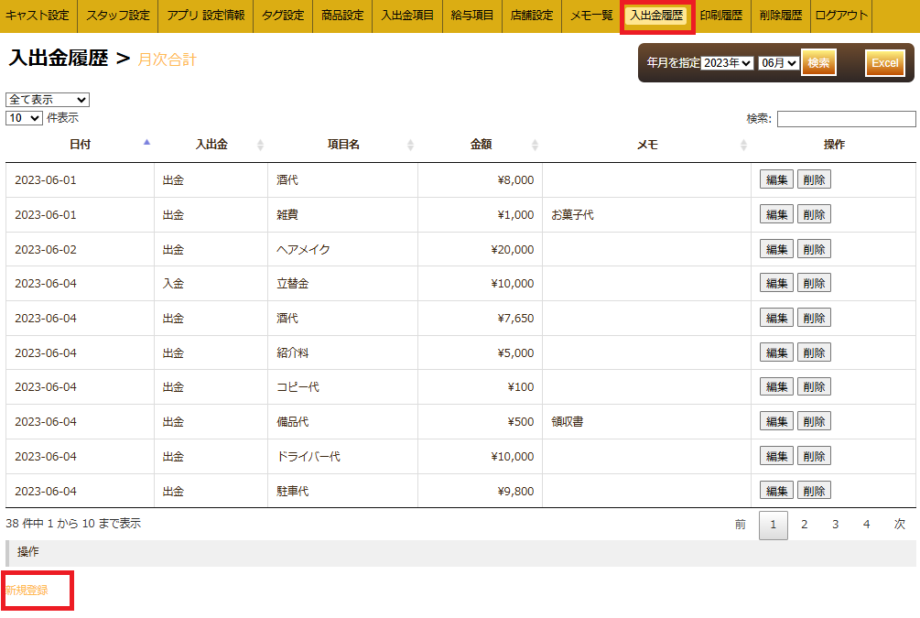Expand the 全て表示 filter dropdown
This screenshot has width=920, height=618.
pos(48,100)
